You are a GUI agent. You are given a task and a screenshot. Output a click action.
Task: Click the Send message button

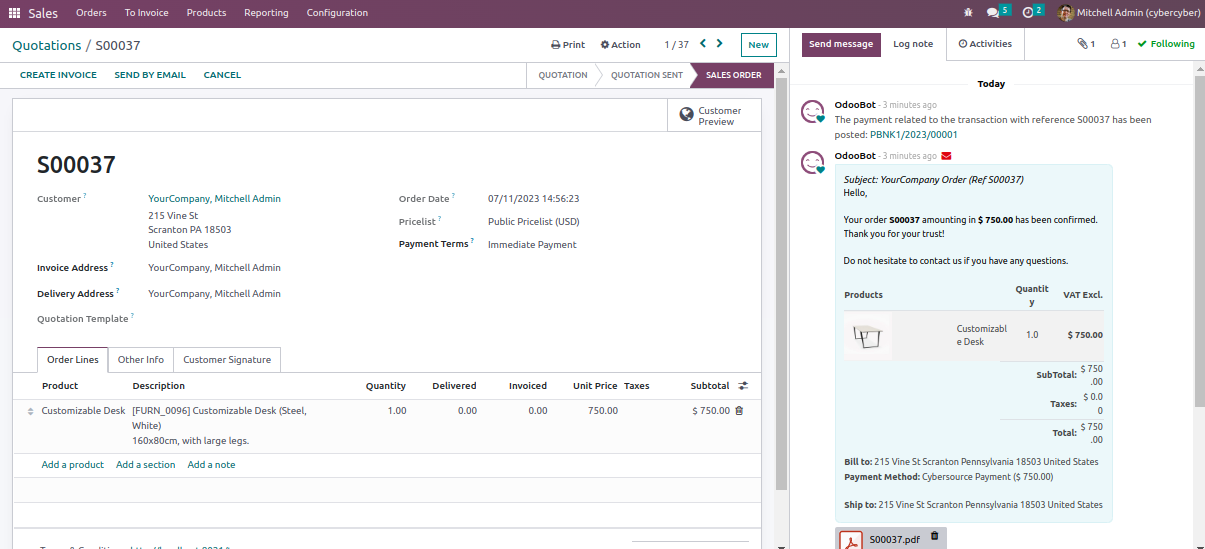[841, 44]
